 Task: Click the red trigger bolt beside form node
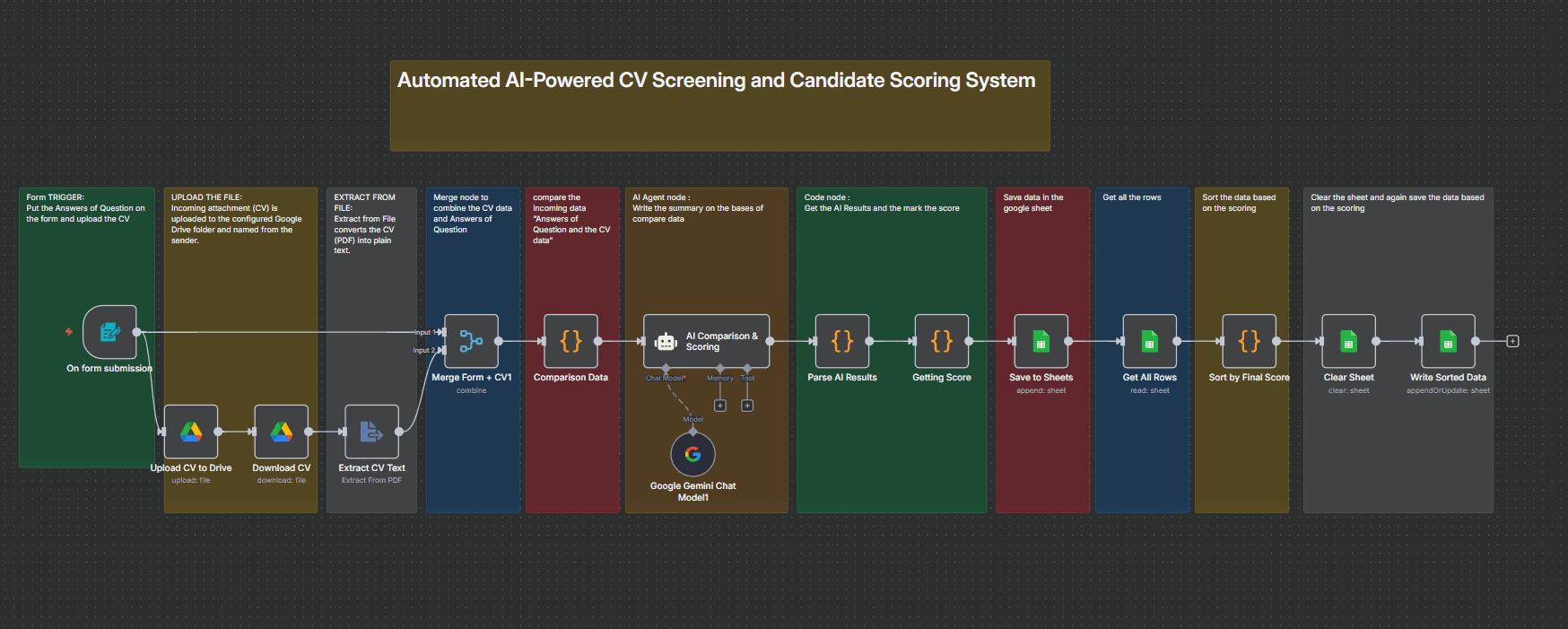point(69,332)
